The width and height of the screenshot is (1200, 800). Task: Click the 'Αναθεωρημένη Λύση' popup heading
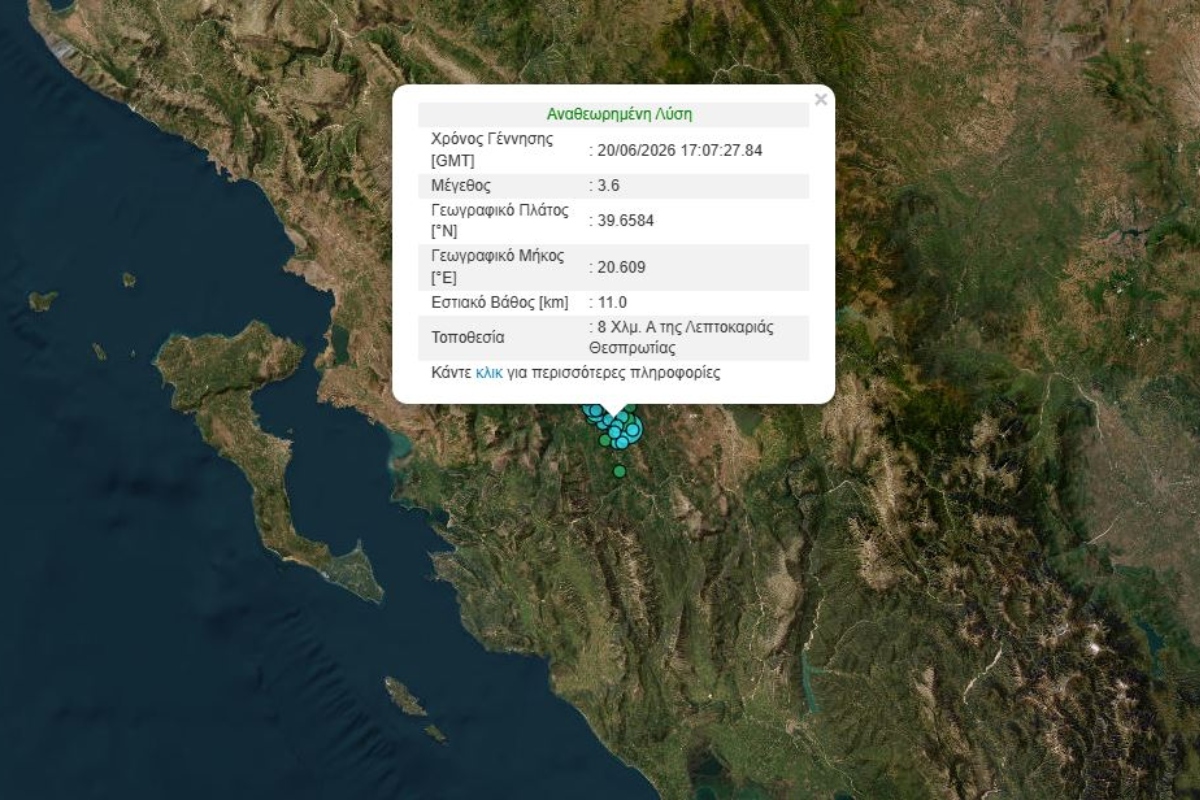tap(619, 114)
